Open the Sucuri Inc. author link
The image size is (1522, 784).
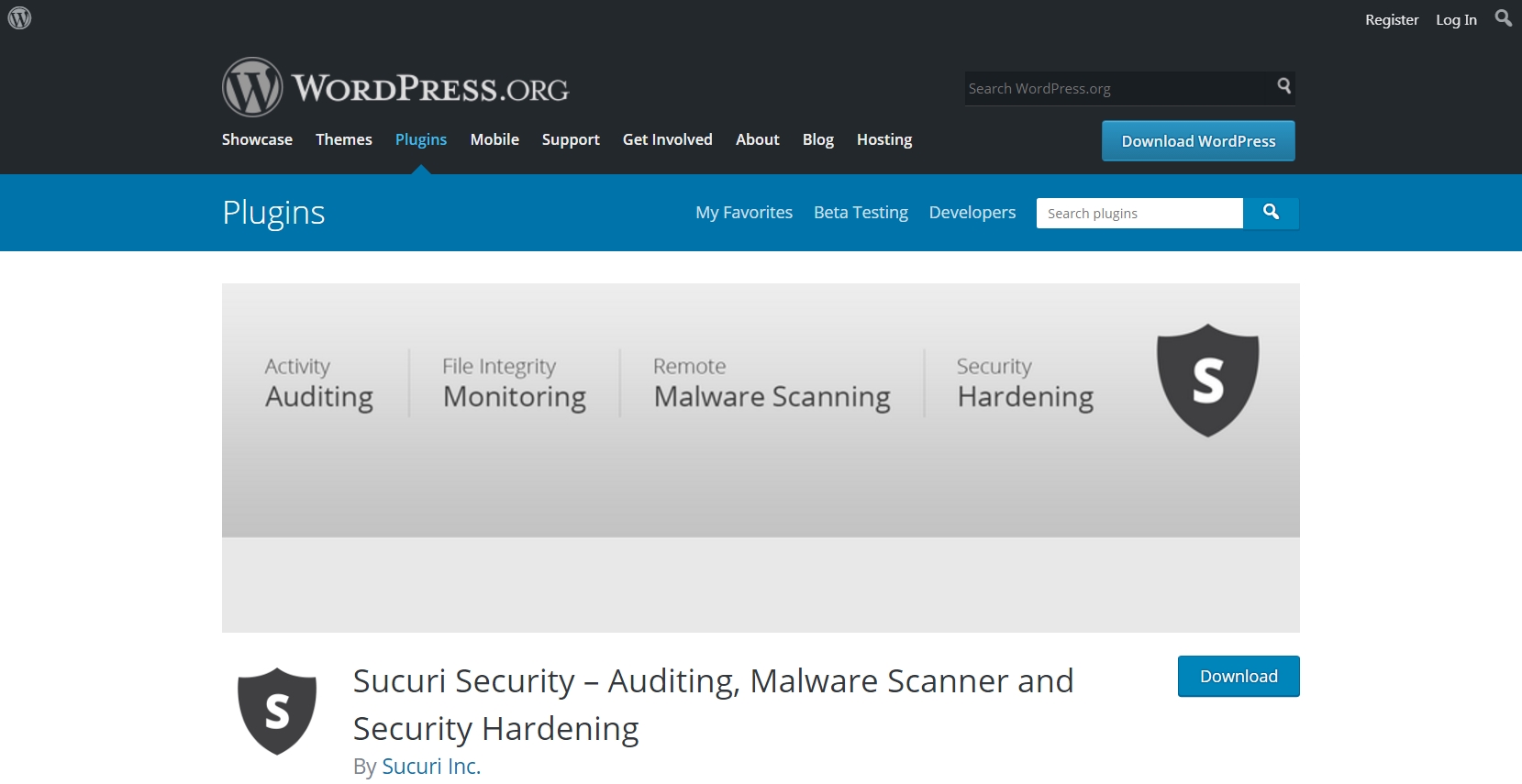431,767
